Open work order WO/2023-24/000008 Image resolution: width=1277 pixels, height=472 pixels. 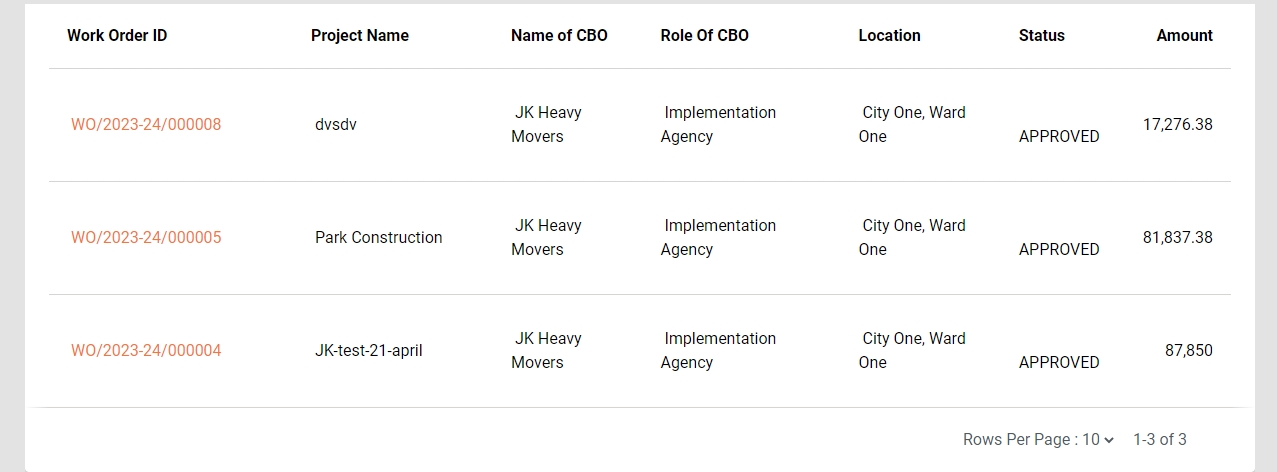[x=146, y=125]
